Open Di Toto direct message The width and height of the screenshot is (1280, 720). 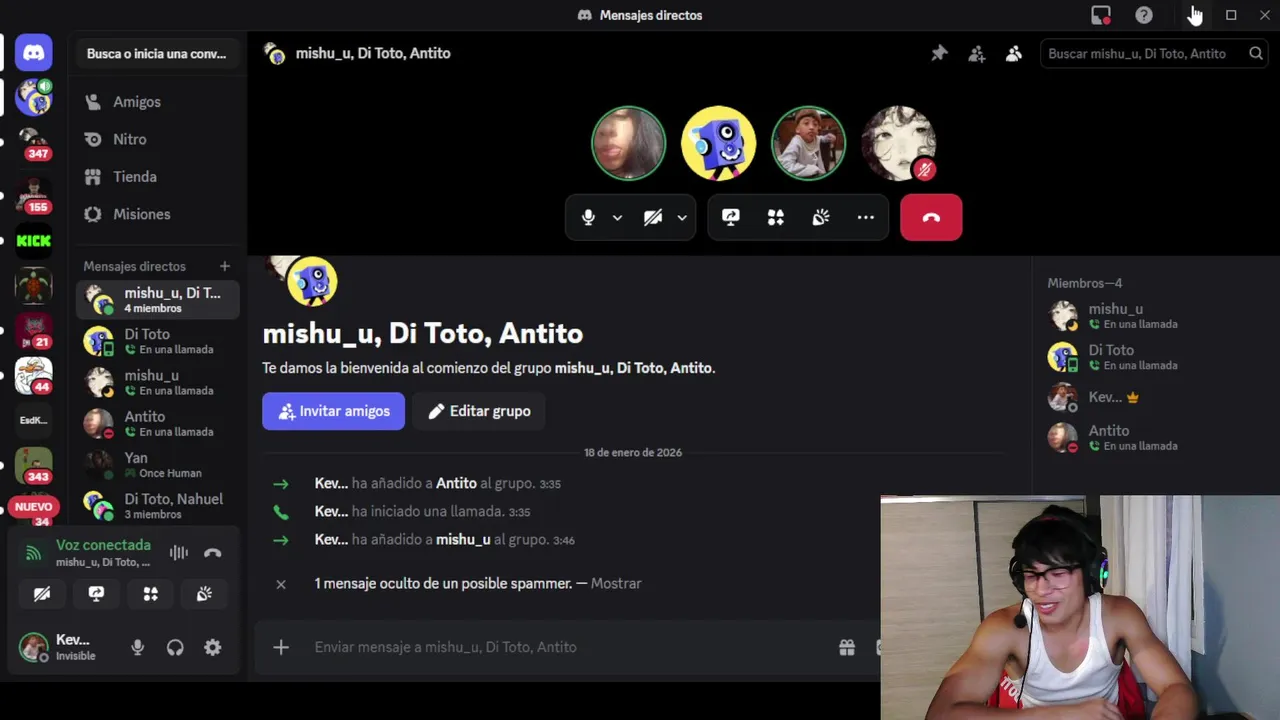157,341
